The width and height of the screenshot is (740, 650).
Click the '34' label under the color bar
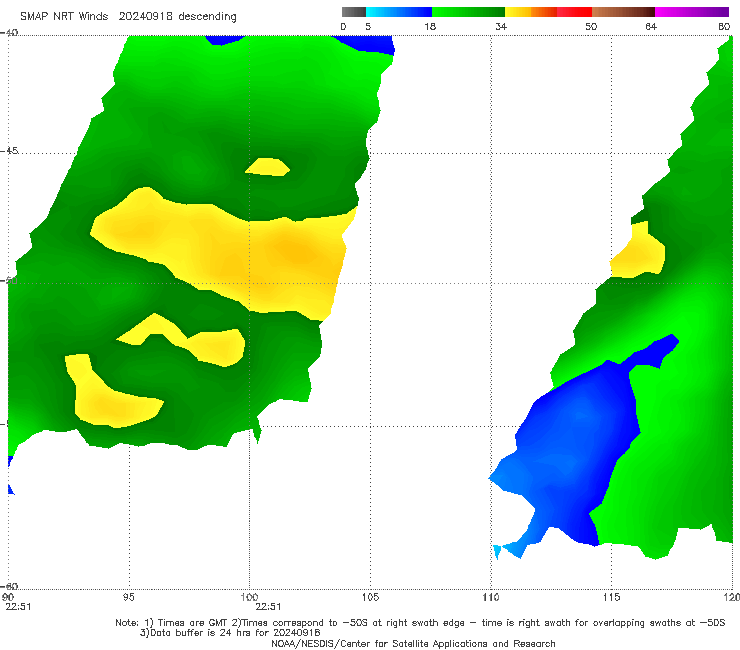[x=501, y=26]
